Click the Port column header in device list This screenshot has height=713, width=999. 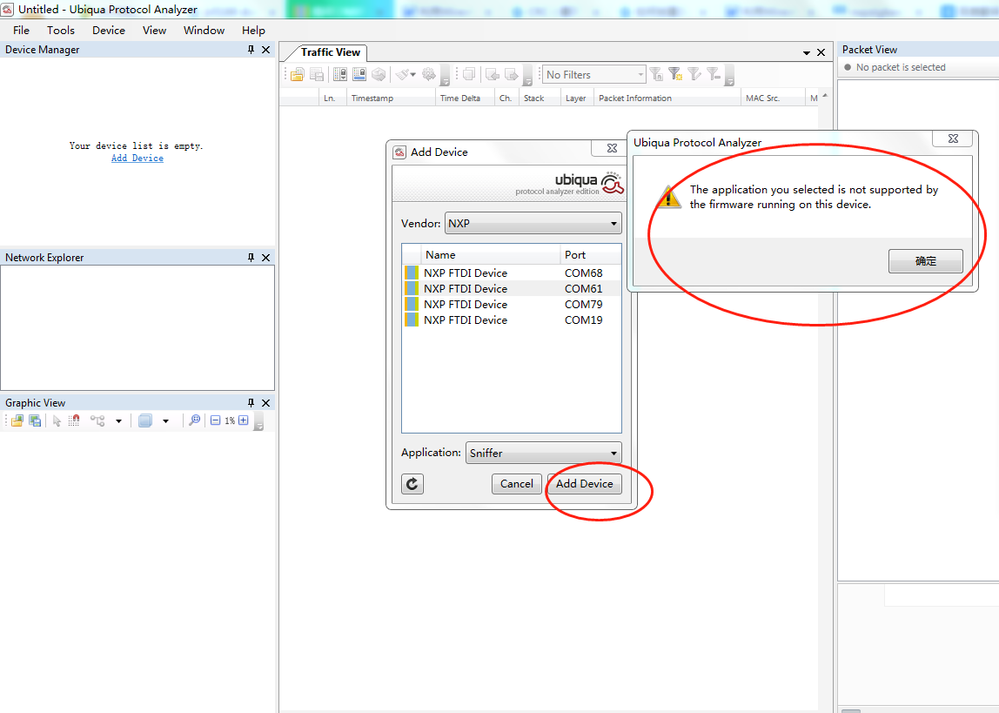590,255
